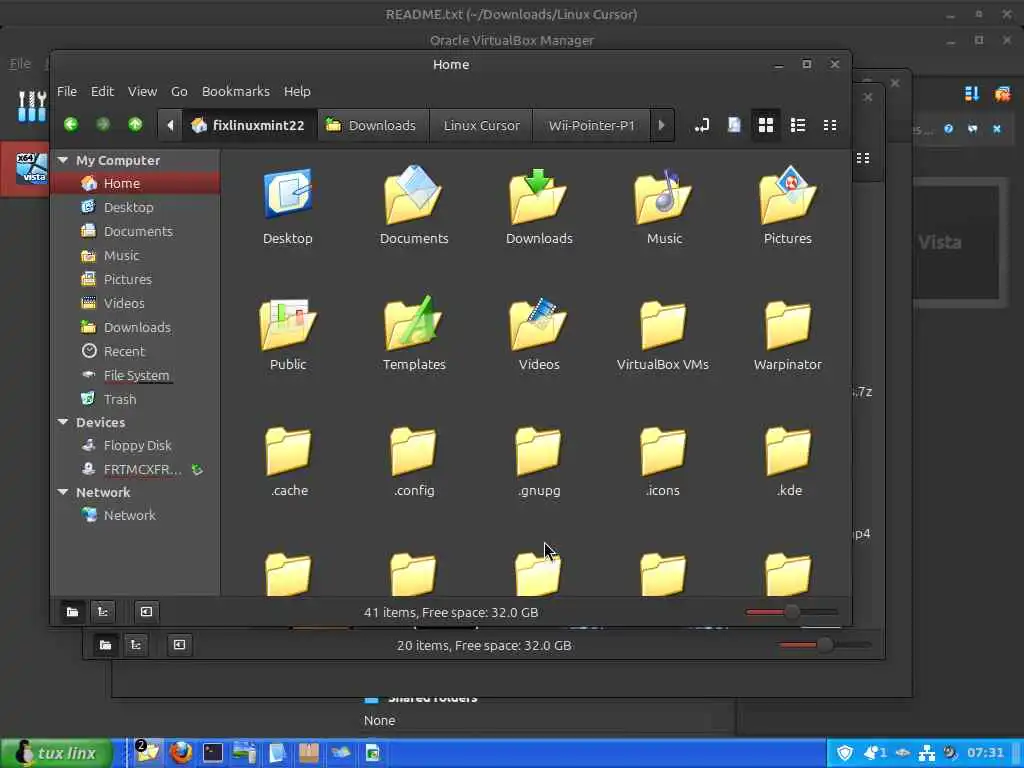Adjust zoom slider in rear file window
This screenshot has width=1024, height=768.
click(825, 645)
